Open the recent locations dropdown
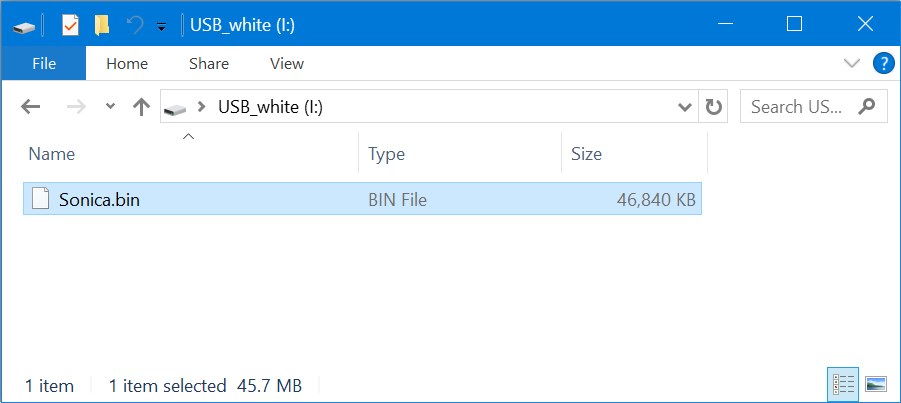 click(111, 106)
